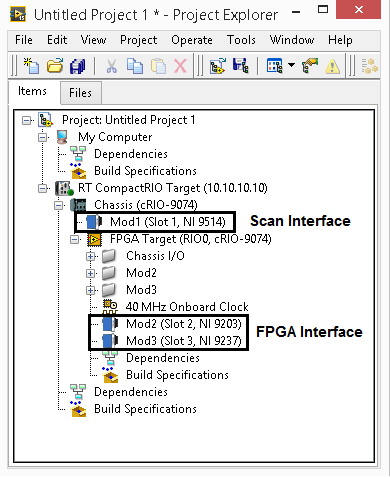390x477 pixels.
Task: Click the Copy toolbar icon
Action: point(135,65)
